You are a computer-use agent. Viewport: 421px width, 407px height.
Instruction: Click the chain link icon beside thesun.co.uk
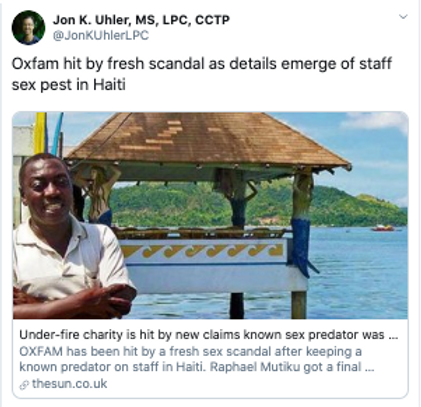point(24,385)
